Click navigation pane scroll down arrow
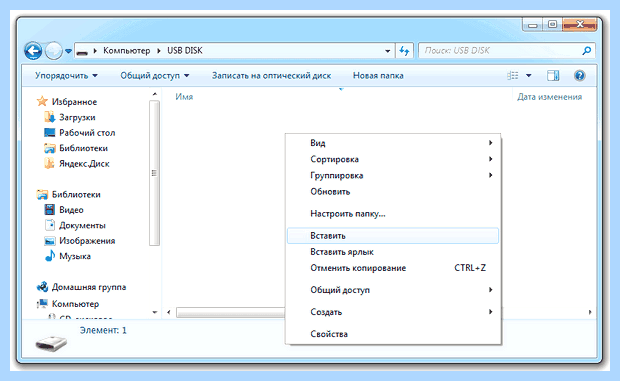This screenshot has height=381, width=620. pos(155,312)
